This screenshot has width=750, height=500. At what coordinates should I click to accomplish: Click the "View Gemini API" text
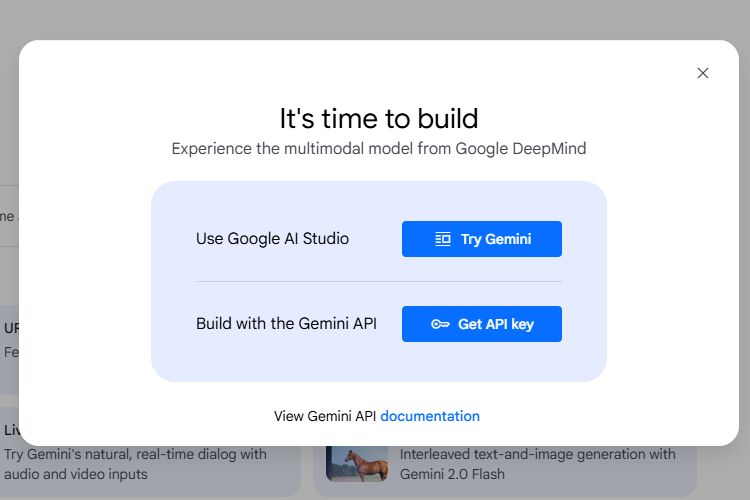coord(325,416)
